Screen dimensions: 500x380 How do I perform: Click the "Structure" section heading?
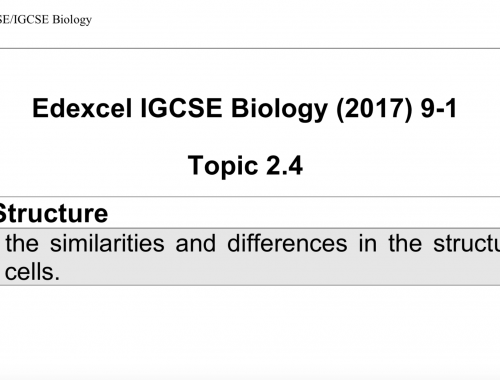click(53, 213)
